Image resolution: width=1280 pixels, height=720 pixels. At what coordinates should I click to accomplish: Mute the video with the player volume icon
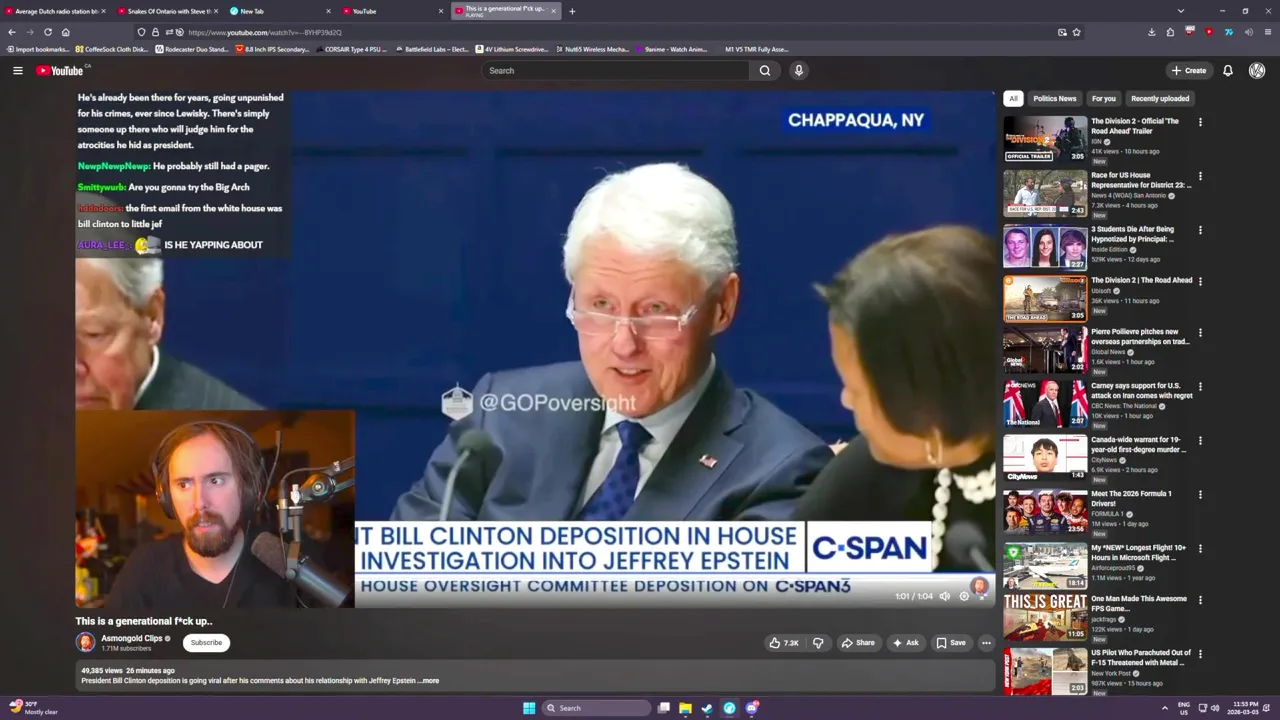[945, 596]
